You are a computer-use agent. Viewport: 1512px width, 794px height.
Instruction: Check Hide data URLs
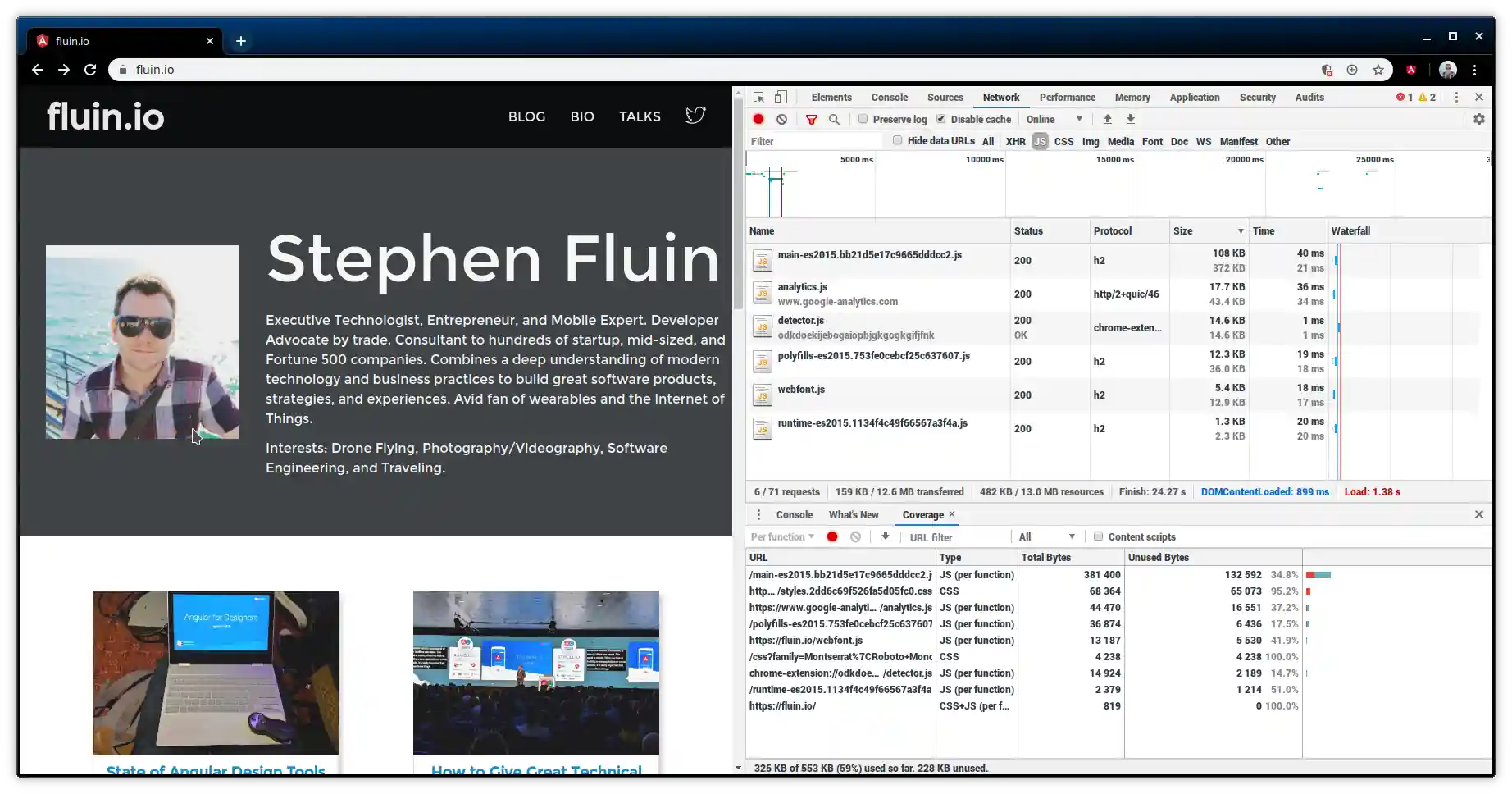[898, 140]
